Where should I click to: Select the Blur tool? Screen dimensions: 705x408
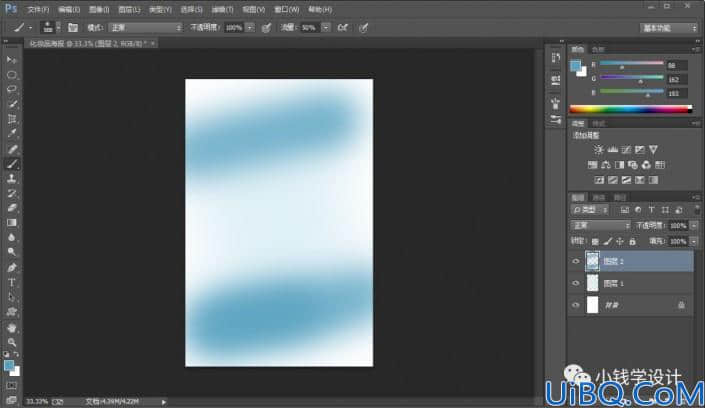click(x=12, y=238)
